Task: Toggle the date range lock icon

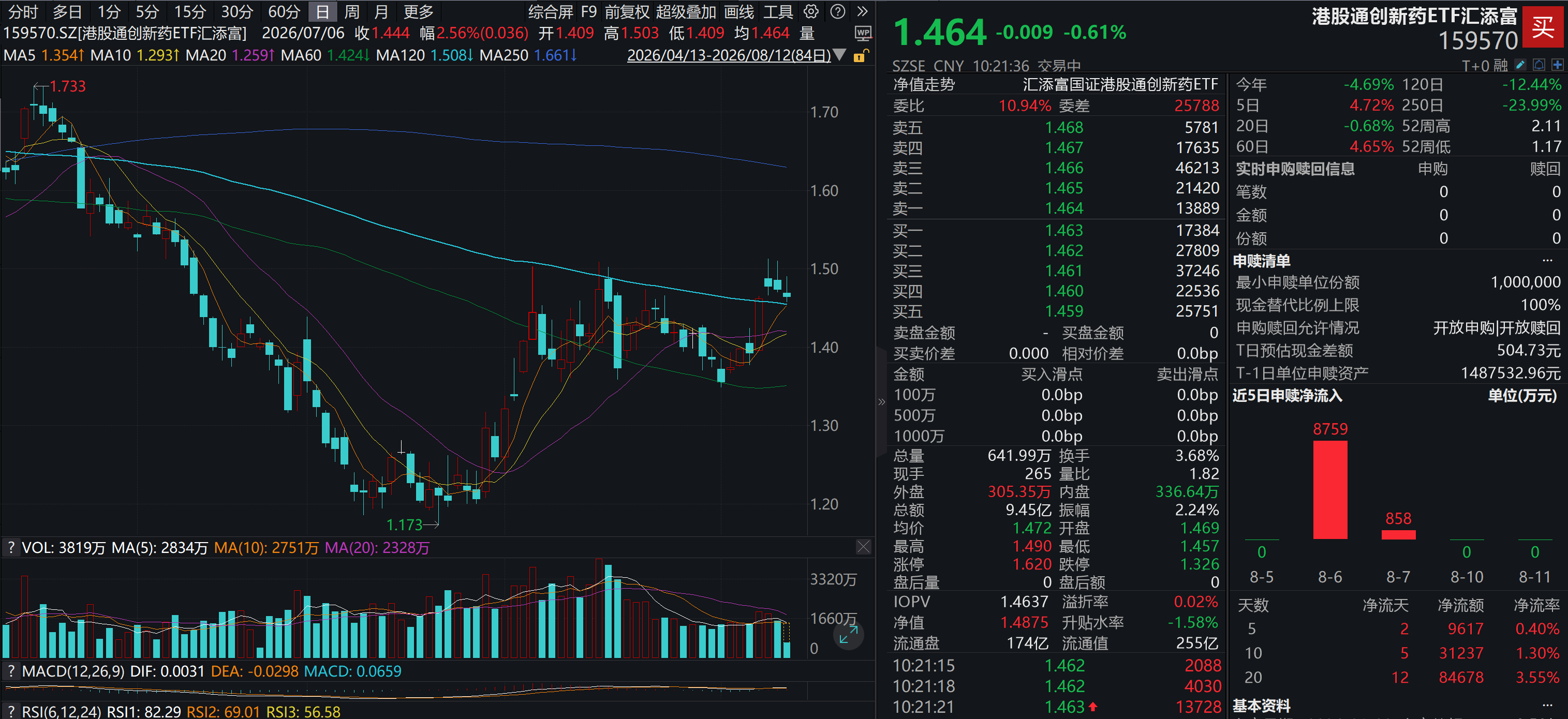Action: (x=861, y=56)
